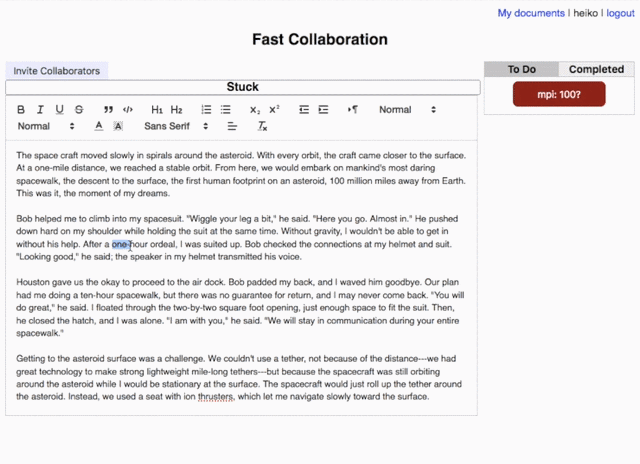Apply Heading 1 style
Image resolution: width=640 pixels, height=464 pixels.
coord(157,109)
